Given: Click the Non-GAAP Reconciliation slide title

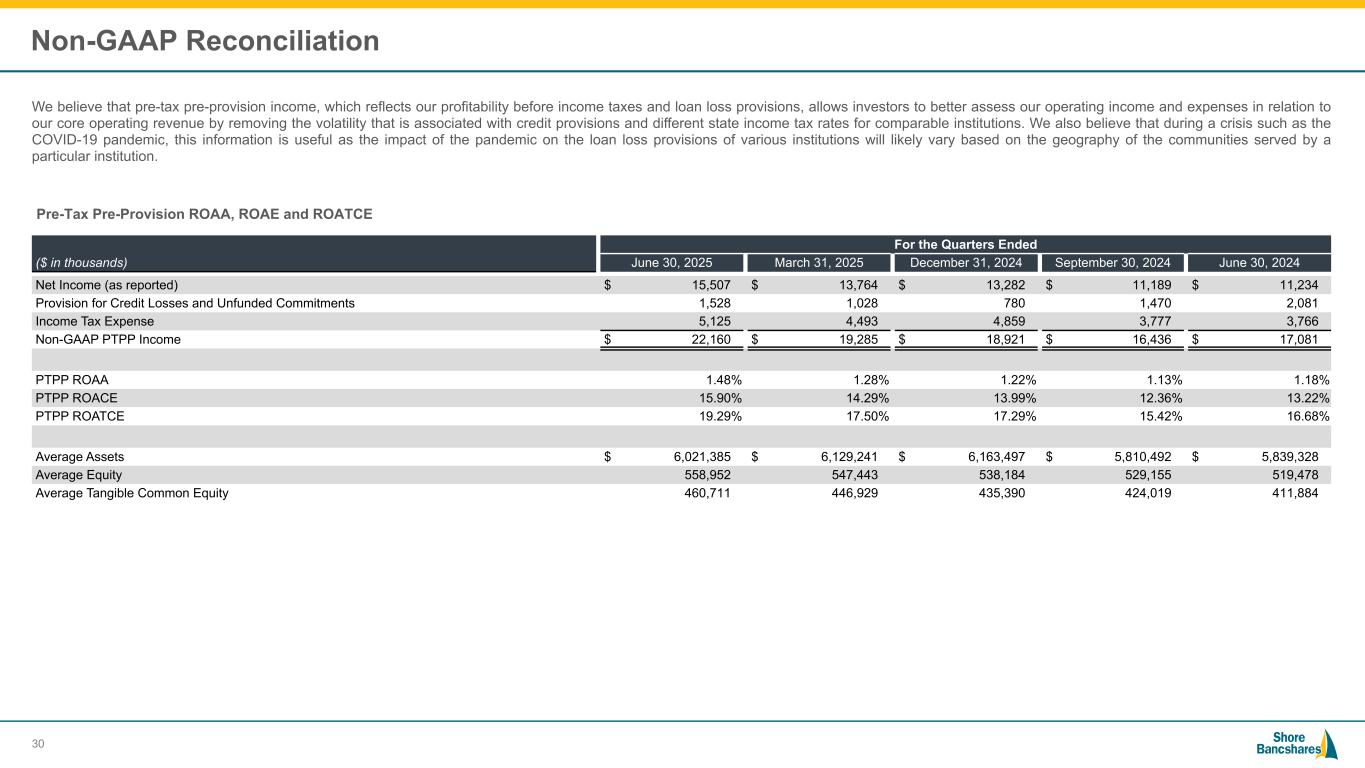Looking at the screenshot, I should (205, 41).
